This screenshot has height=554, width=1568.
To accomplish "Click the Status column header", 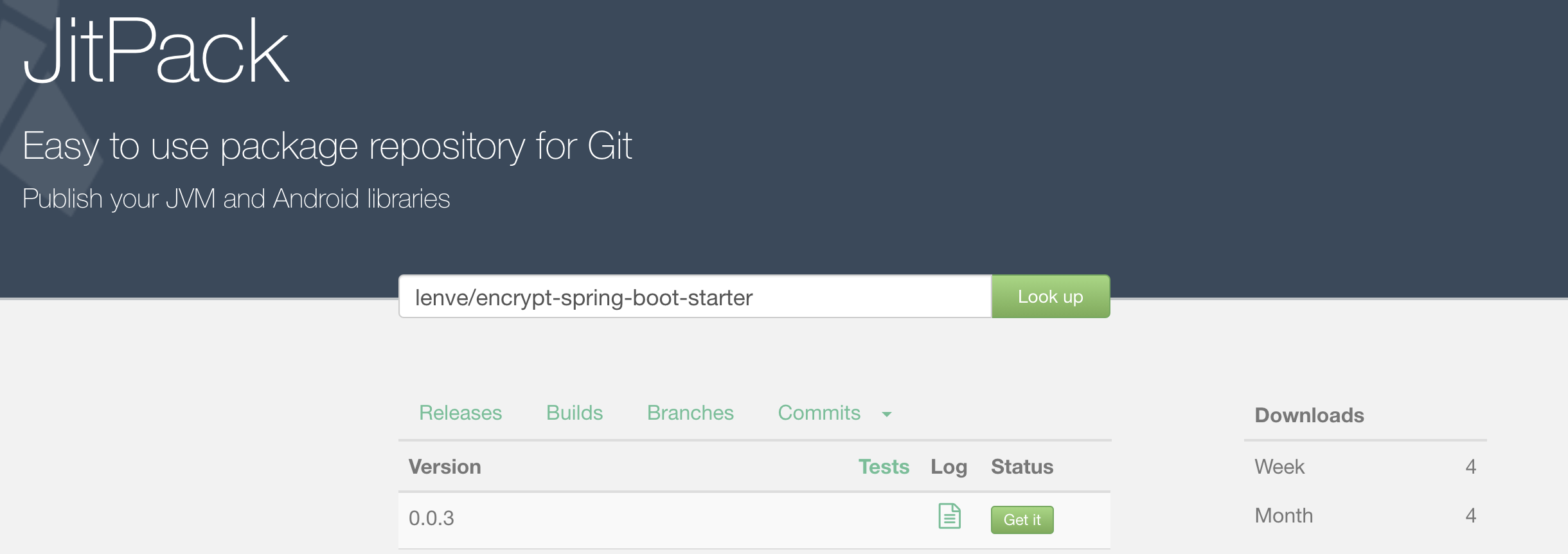I will (1022, 467).
